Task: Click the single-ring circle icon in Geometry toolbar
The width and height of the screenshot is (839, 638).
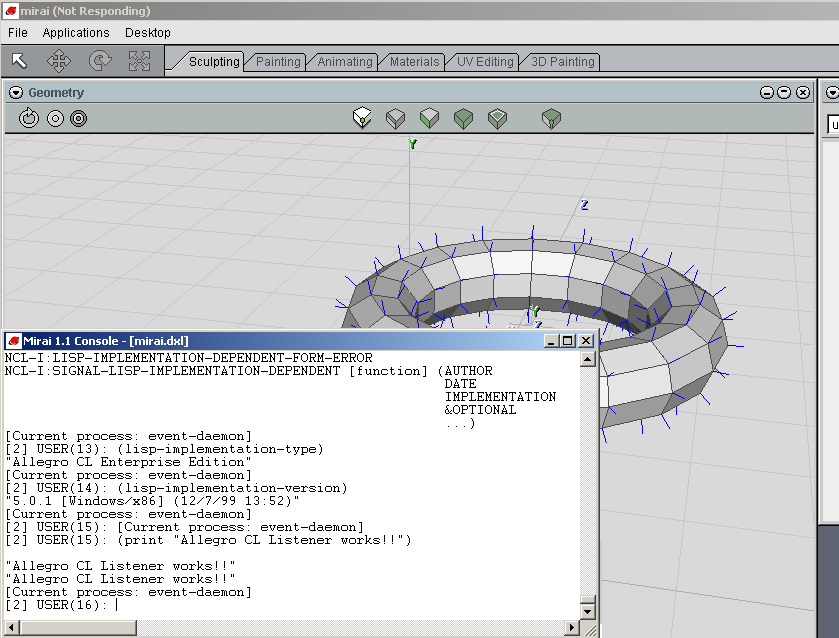Action: [55, 118]
